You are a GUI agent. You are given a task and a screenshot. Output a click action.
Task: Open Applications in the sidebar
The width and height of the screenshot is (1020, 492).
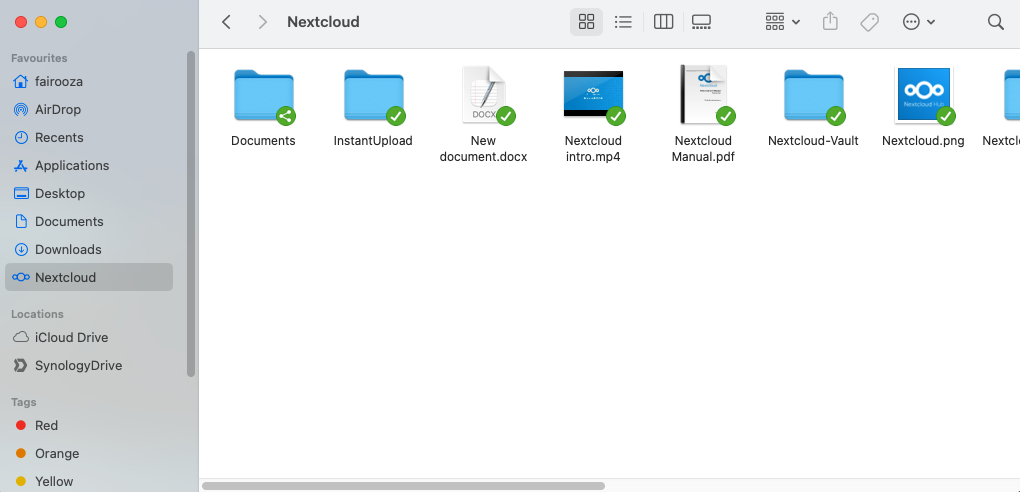[x=89, y=166]
